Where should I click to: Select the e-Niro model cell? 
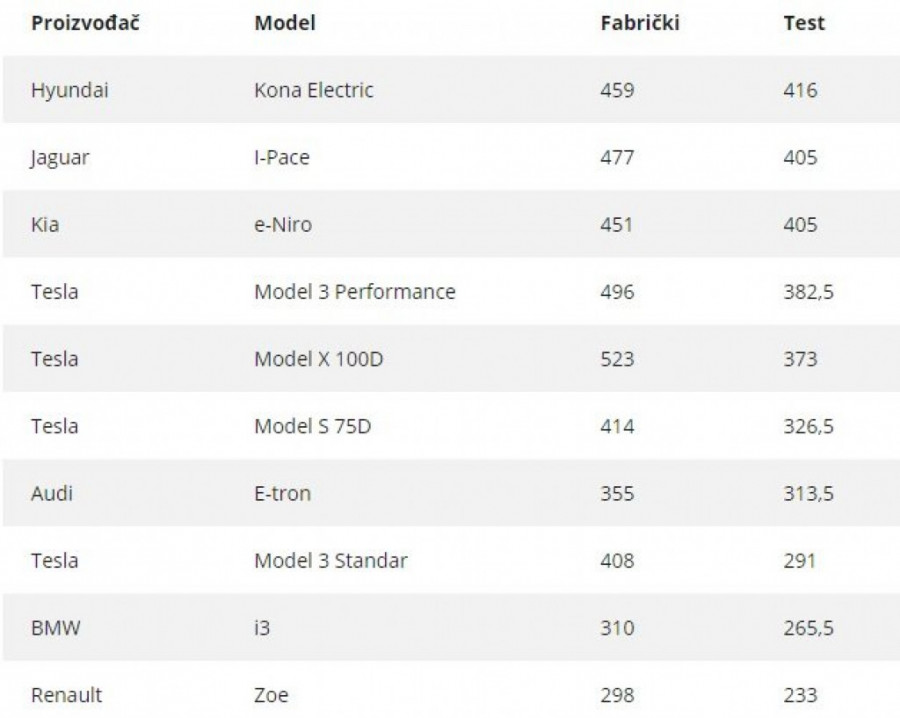[284, 224]
